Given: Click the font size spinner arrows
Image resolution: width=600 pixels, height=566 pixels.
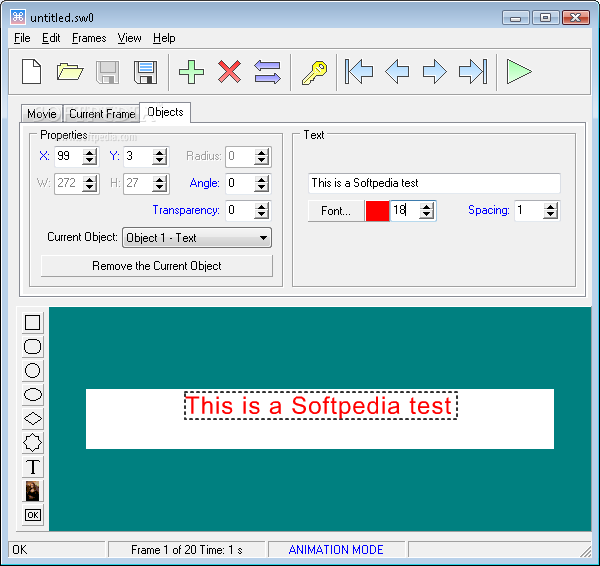Looking at the screenshot, I should coord(426,210).
